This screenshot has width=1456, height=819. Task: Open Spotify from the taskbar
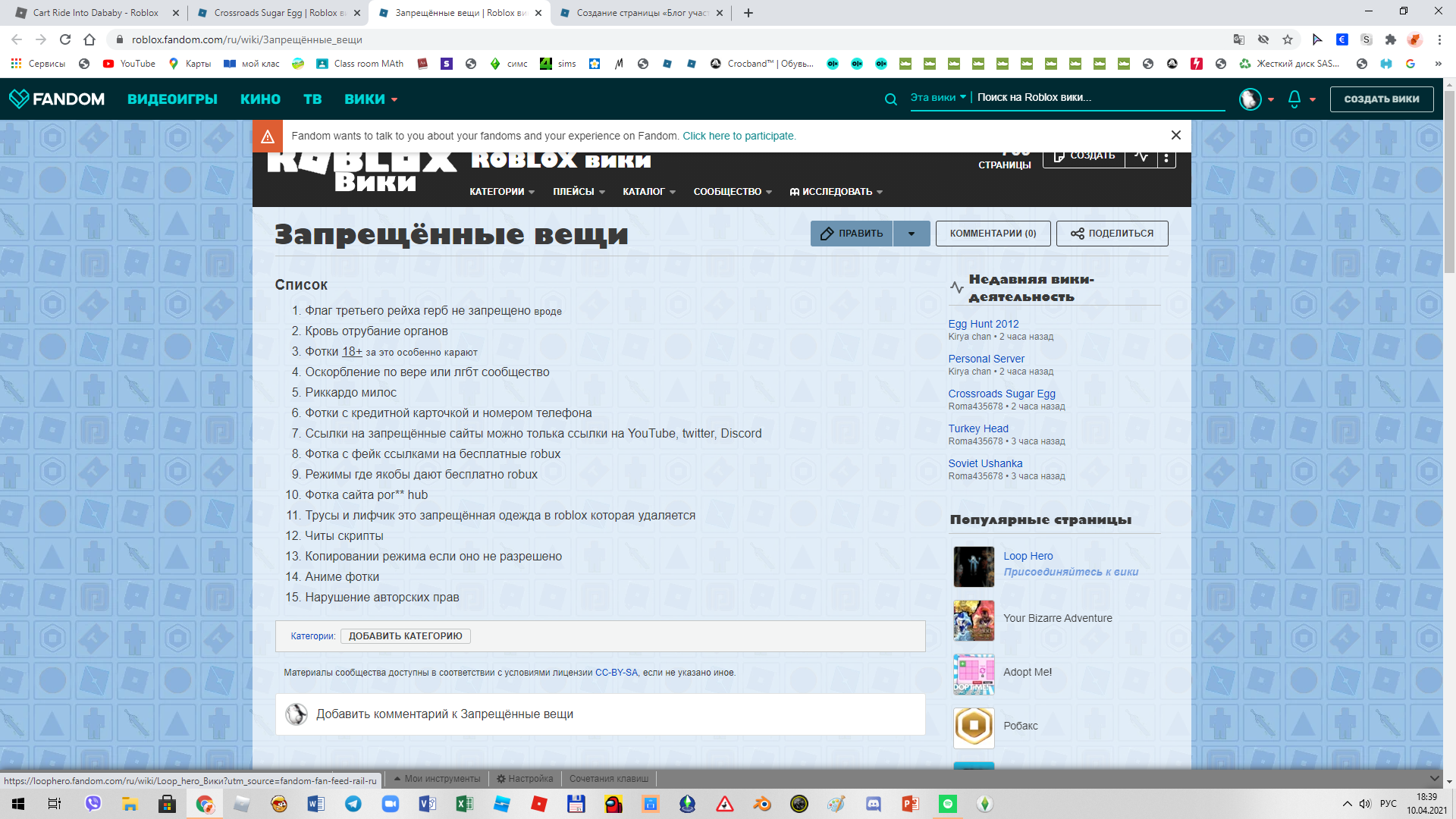coord(948,804)
